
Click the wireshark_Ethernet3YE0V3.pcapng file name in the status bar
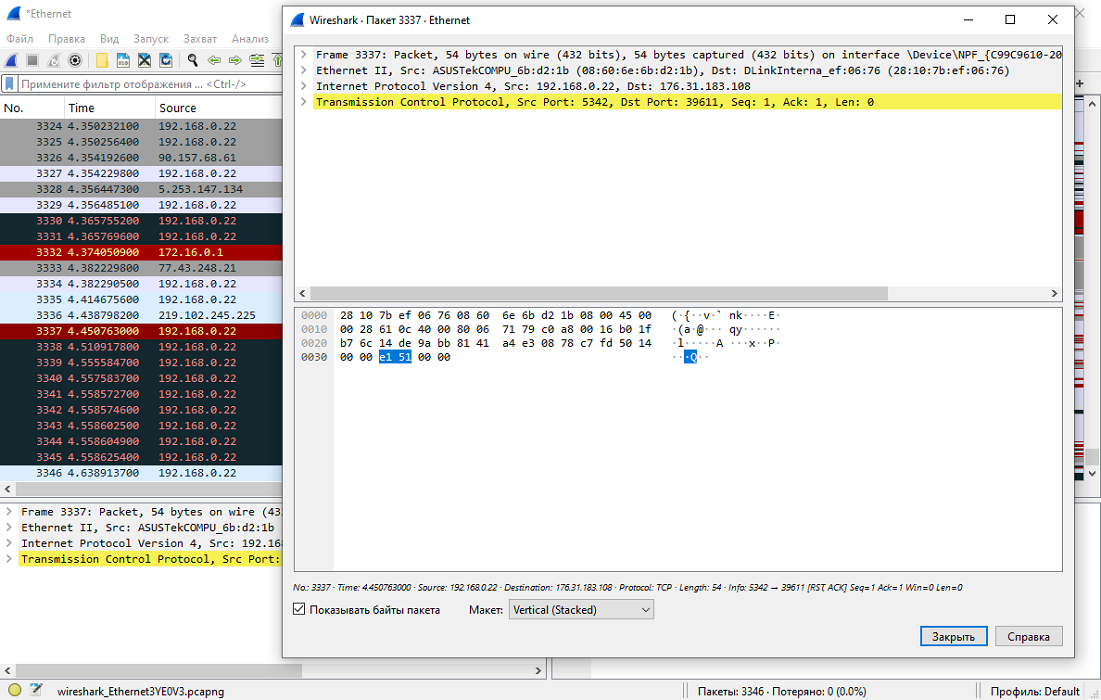click(140, 691)
